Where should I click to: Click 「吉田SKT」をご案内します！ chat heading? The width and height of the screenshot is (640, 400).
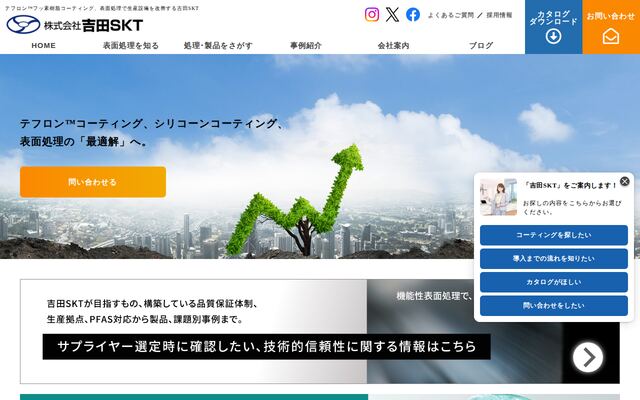click(x=570, y=185)
